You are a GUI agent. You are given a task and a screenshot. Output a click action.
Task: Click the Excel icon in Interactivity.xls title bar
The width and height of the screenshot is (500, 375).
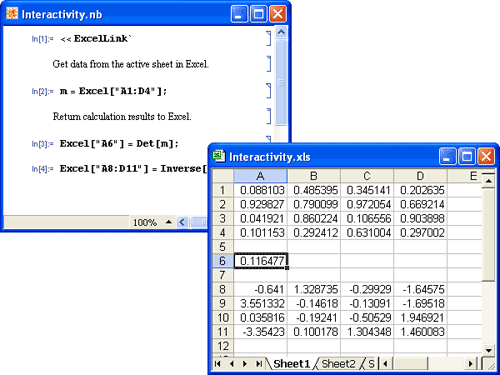(x=219, y=156)
